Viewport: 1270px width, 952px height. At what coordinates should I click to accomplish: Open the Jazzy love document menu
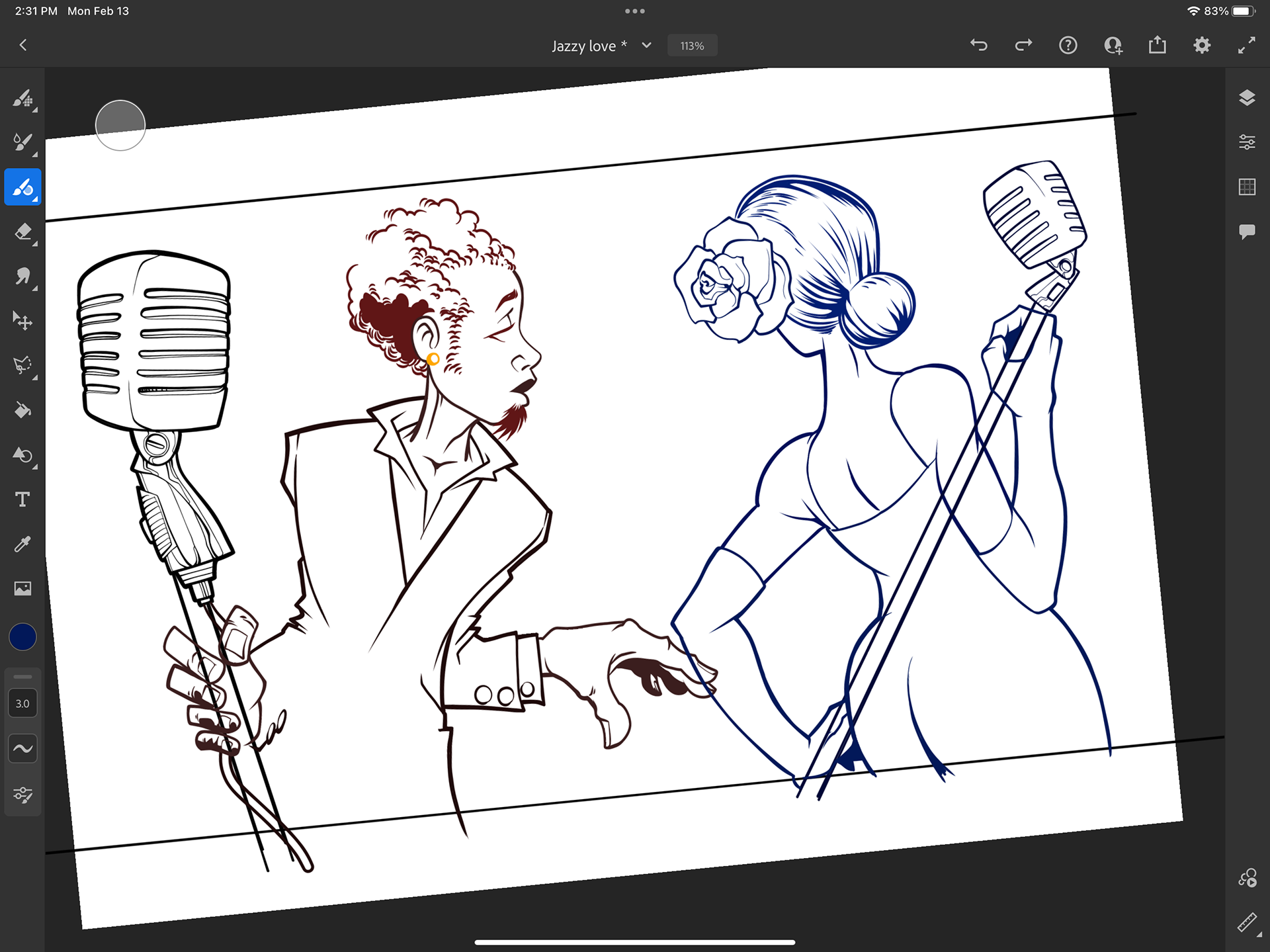tap(647, 45)
